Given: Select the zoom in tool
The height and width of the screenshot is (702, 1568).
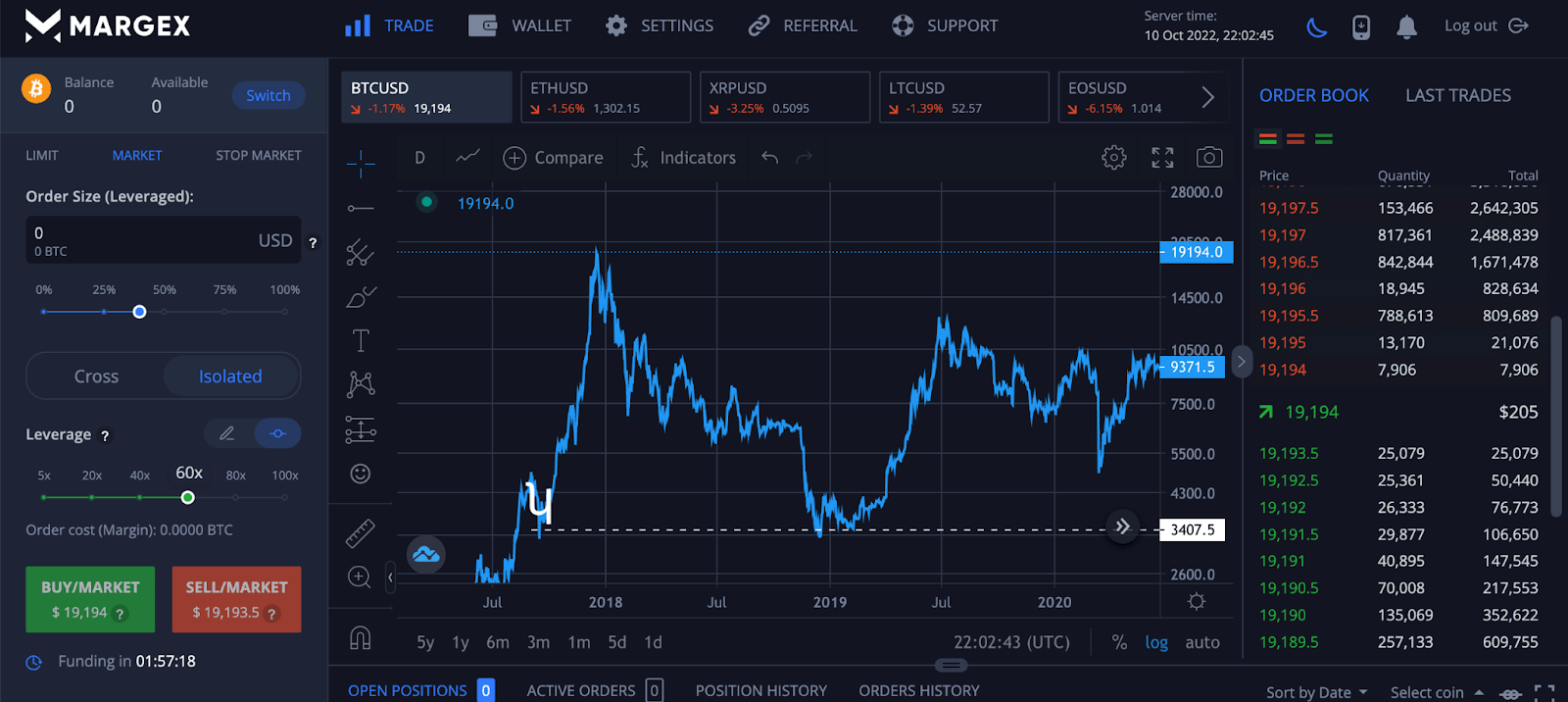Looking at the screenshot, I should pos(360,577).
